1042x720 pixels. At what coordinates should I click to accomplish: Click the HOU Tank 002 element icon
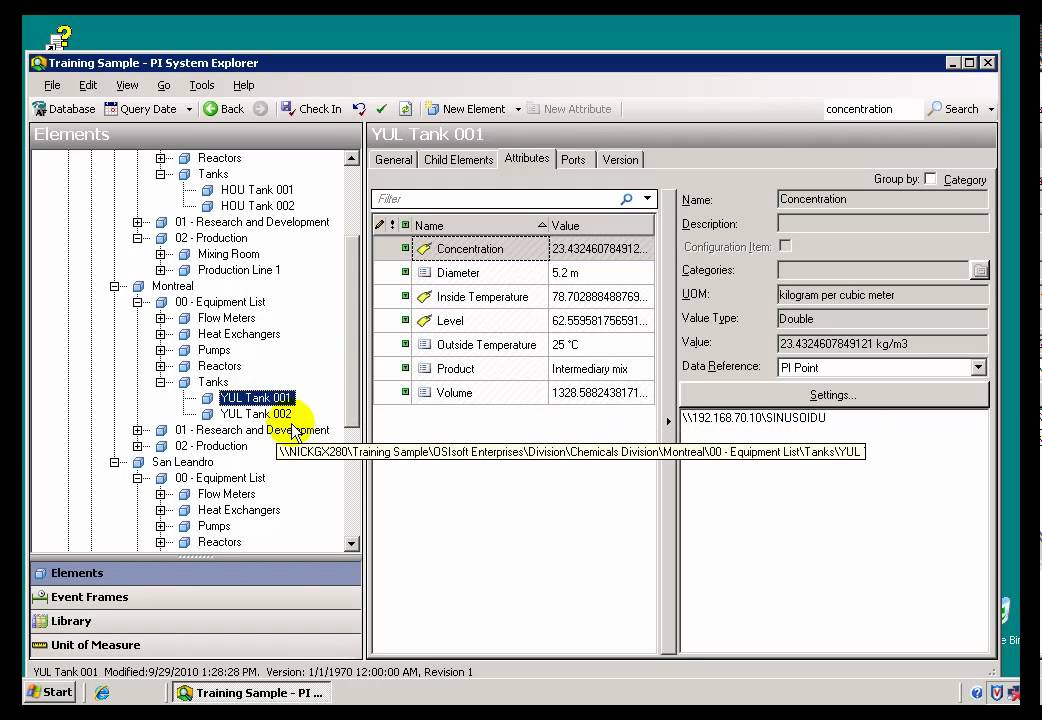[207, 206]
